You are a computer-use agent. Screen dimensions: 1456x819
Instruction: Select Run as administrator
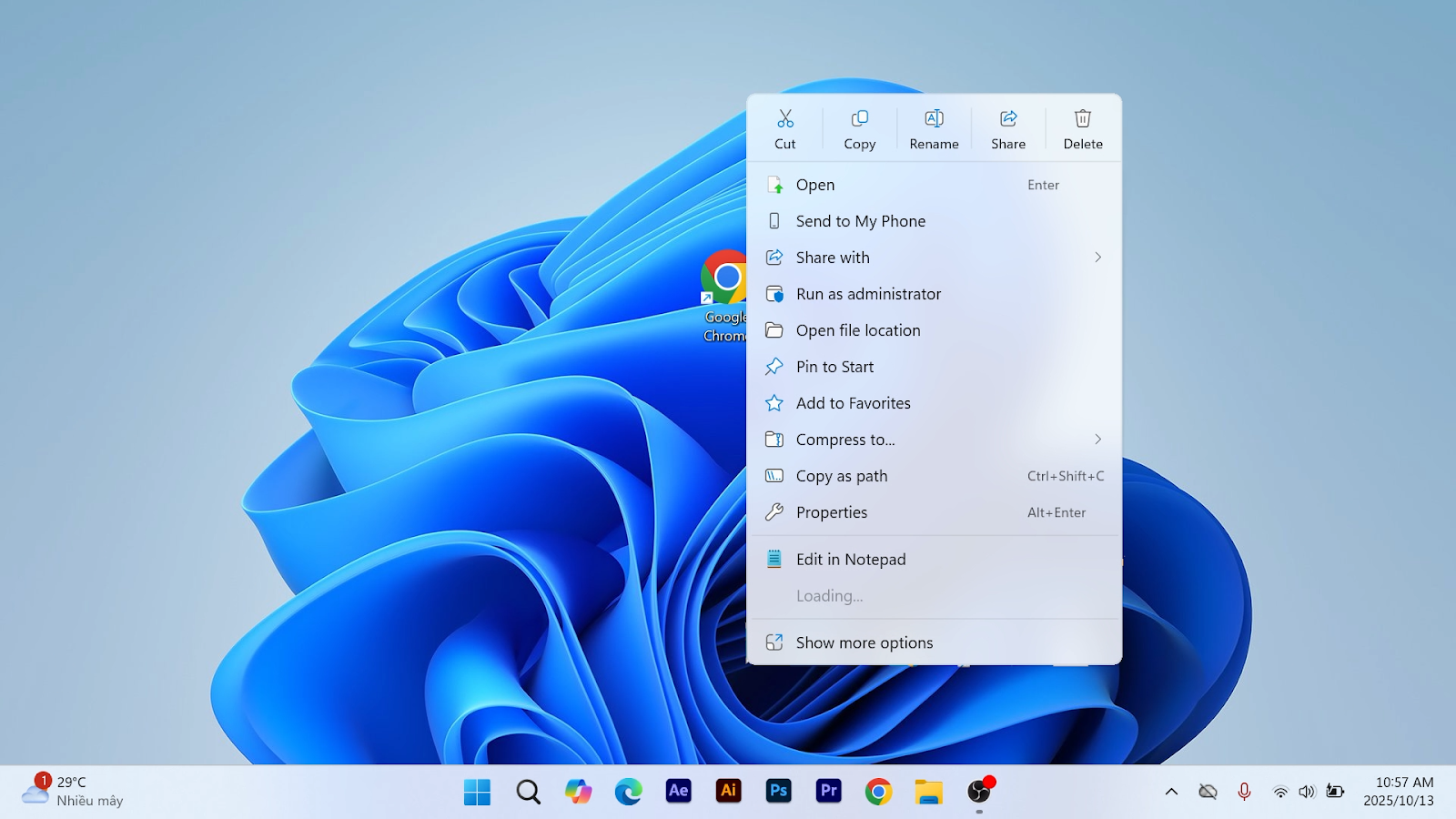[868, 294]
